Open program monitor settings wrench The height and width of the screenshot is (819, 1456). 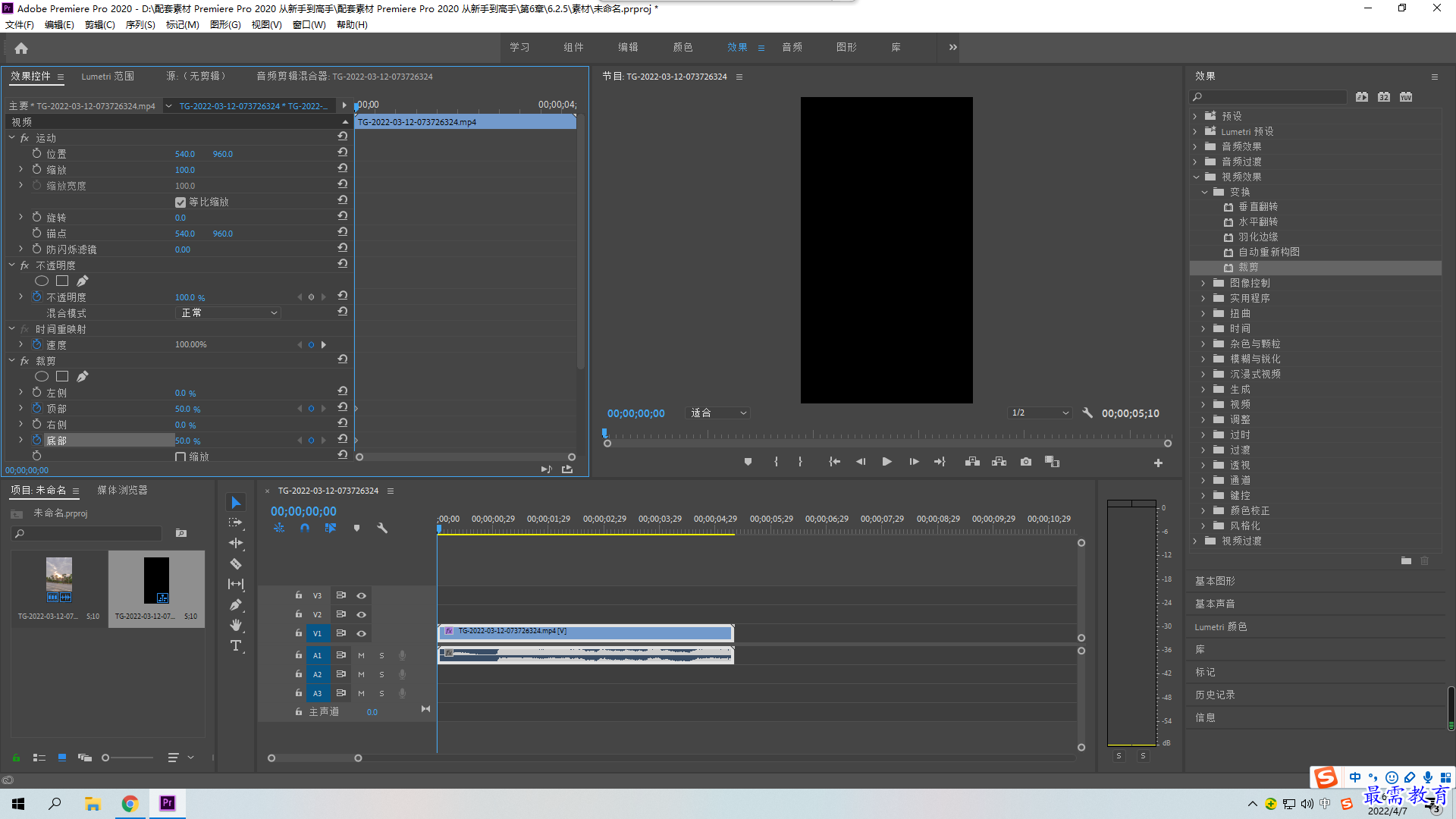pyautogui.click(x=1087, y=413)
